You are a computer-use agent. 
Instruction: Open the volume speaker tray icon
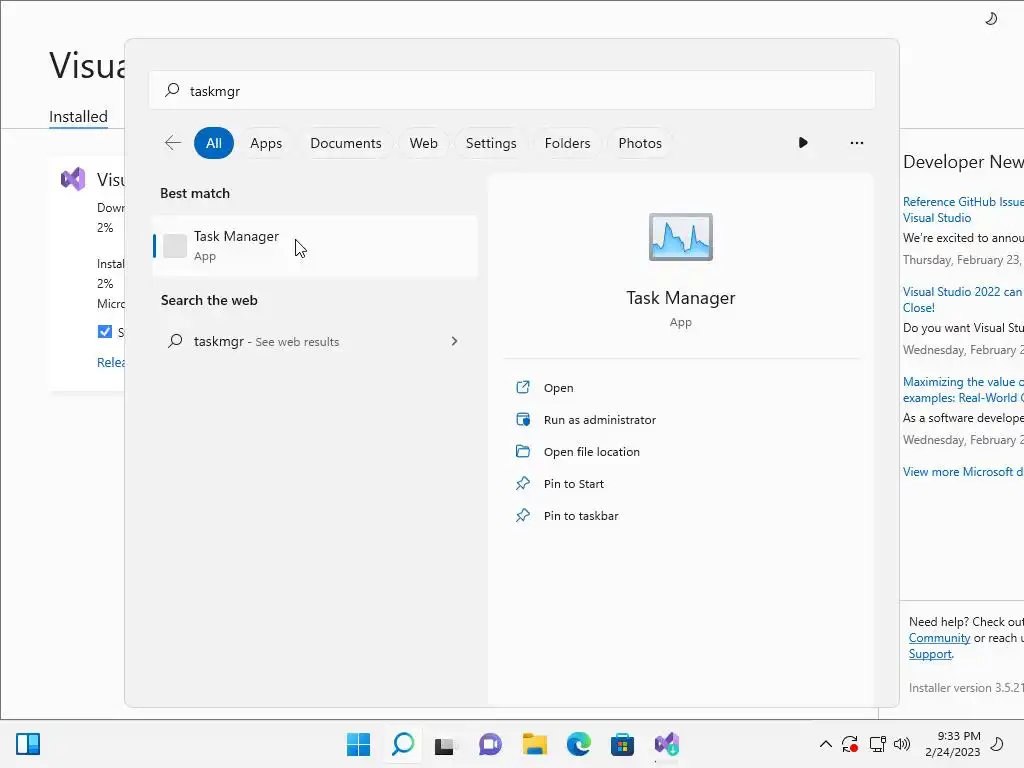tap(902, 744)
